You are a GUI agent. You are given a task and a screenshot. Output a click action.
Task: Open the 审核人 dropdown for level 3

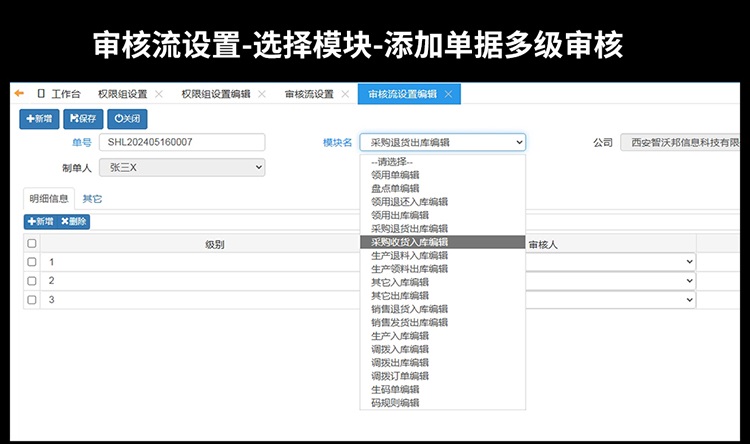click(x=610, y=300)
